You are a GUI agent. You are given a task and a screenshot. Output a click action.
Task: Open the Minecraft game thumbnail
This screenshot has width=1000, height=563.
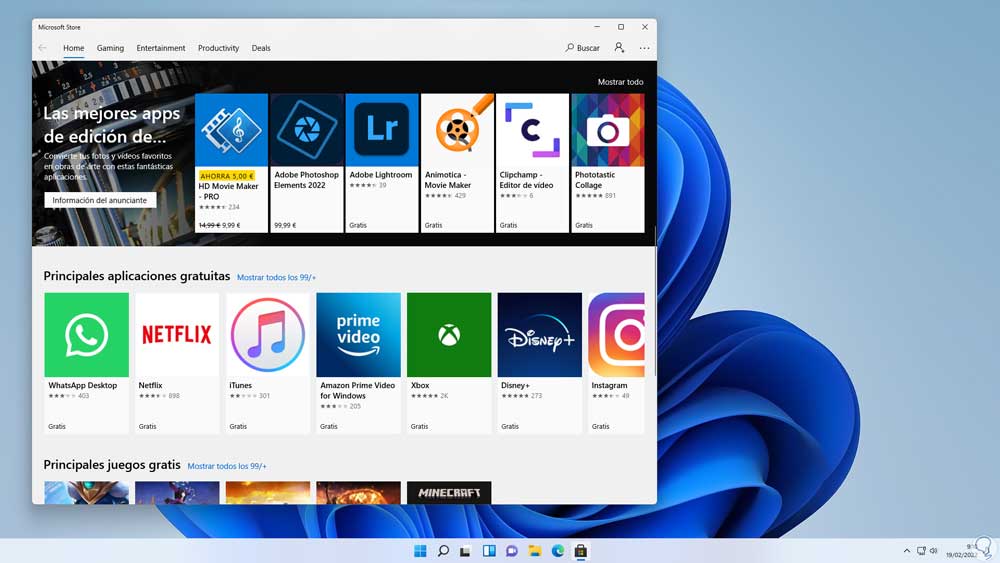[x=449, y=492]
